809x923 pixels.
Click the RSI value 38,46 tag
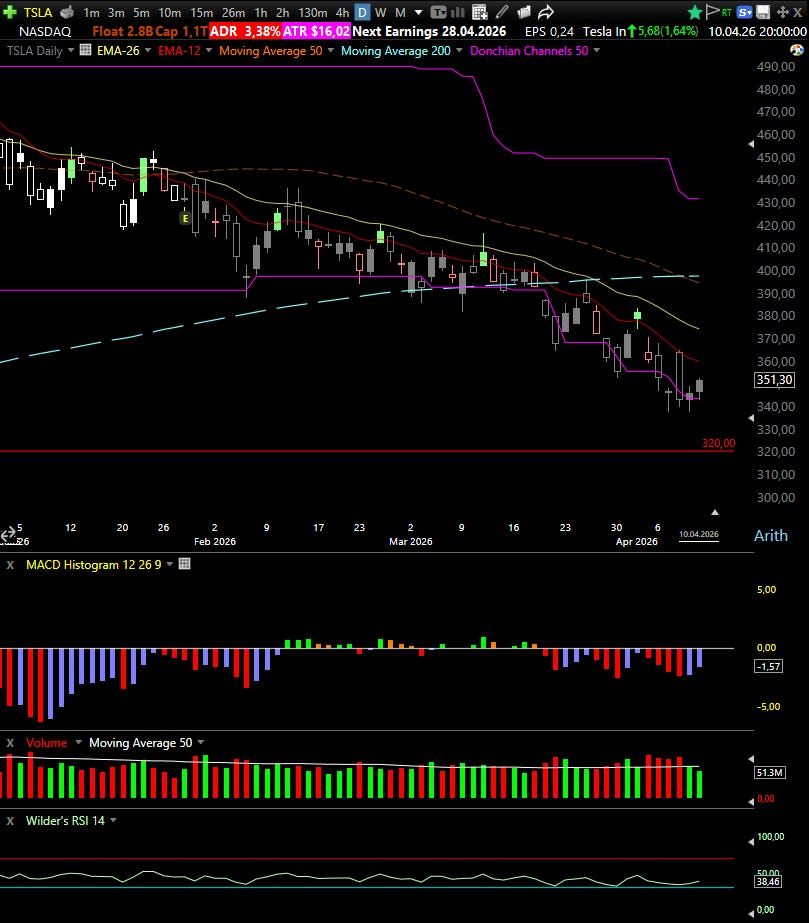point(768,881)
